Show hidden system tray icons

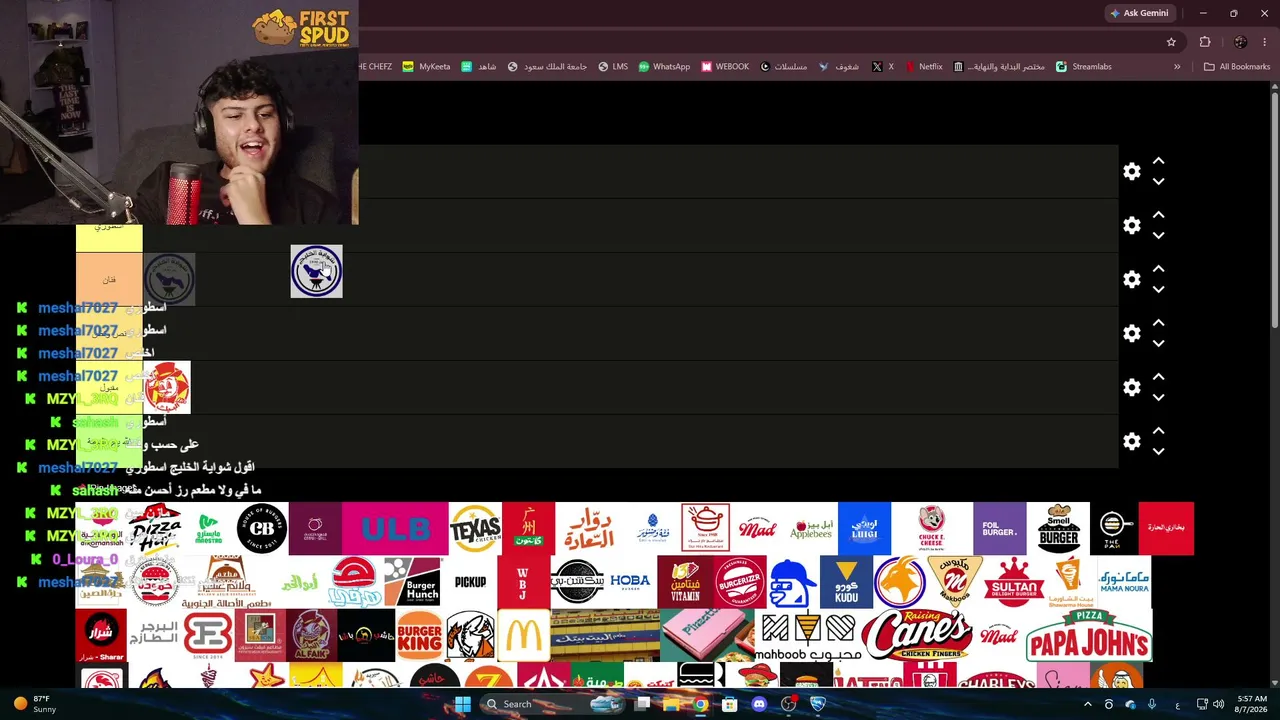(1088, 704)
